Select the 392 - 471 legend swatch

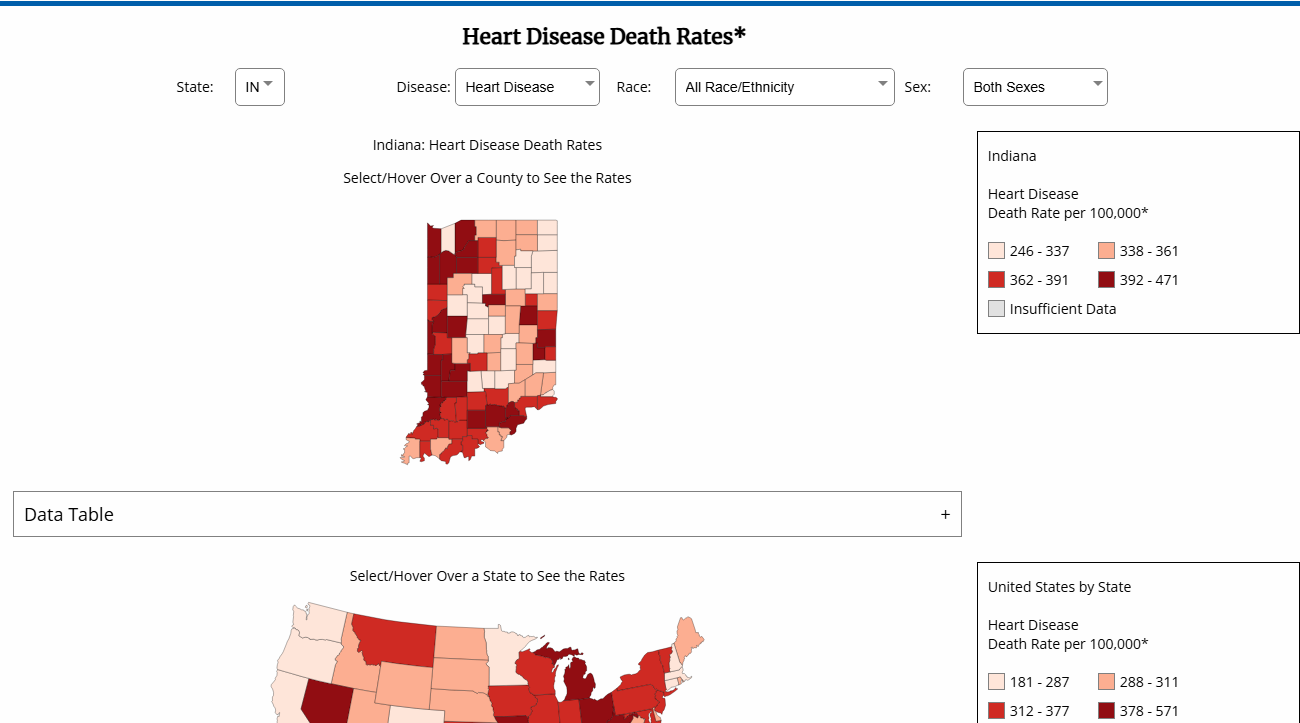pos(1104,279)
